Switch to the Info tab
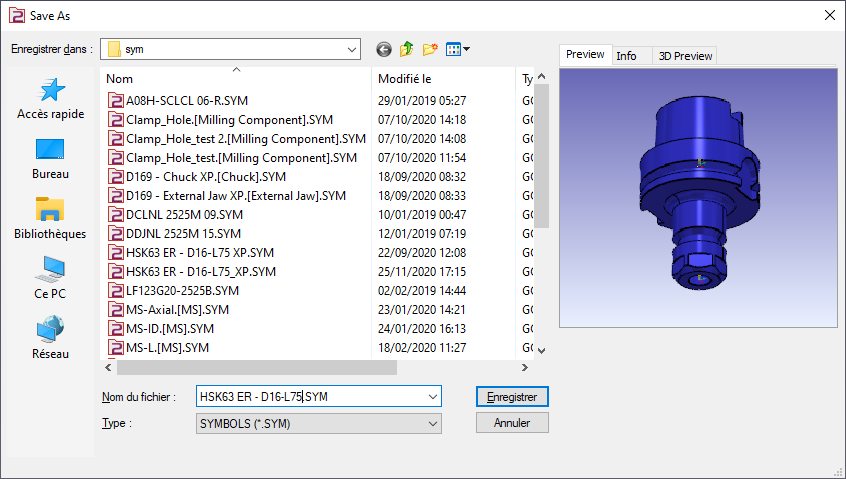Image resolution: width=846 pixels, height=479 pixels. 626,56
